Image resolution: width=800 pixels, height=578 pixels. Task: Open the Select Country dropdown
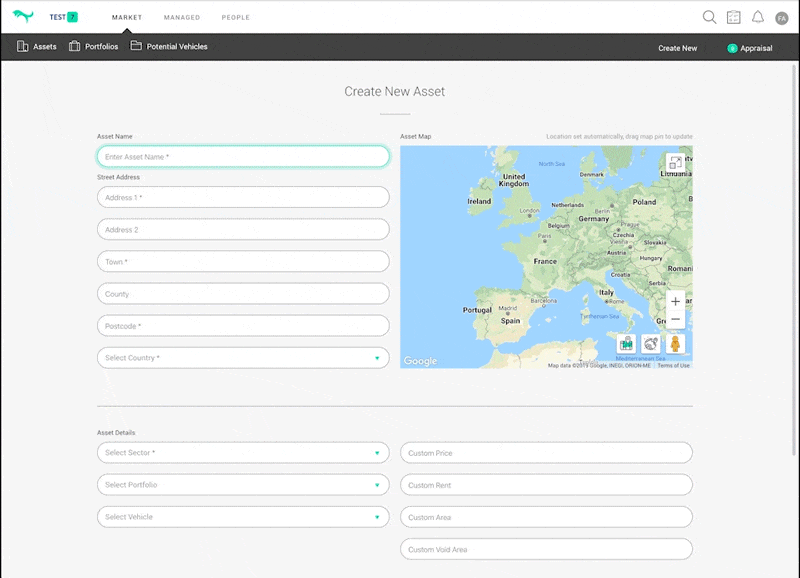tap(243, 358)
